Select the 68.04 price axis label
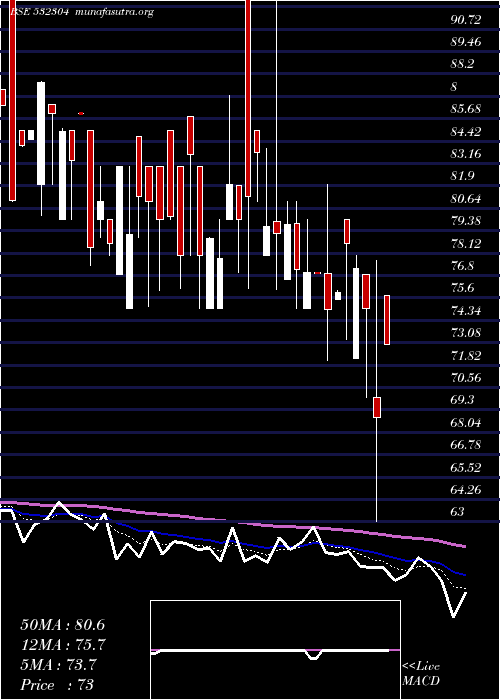Screen dimensions: 500x700 [466, 423]
